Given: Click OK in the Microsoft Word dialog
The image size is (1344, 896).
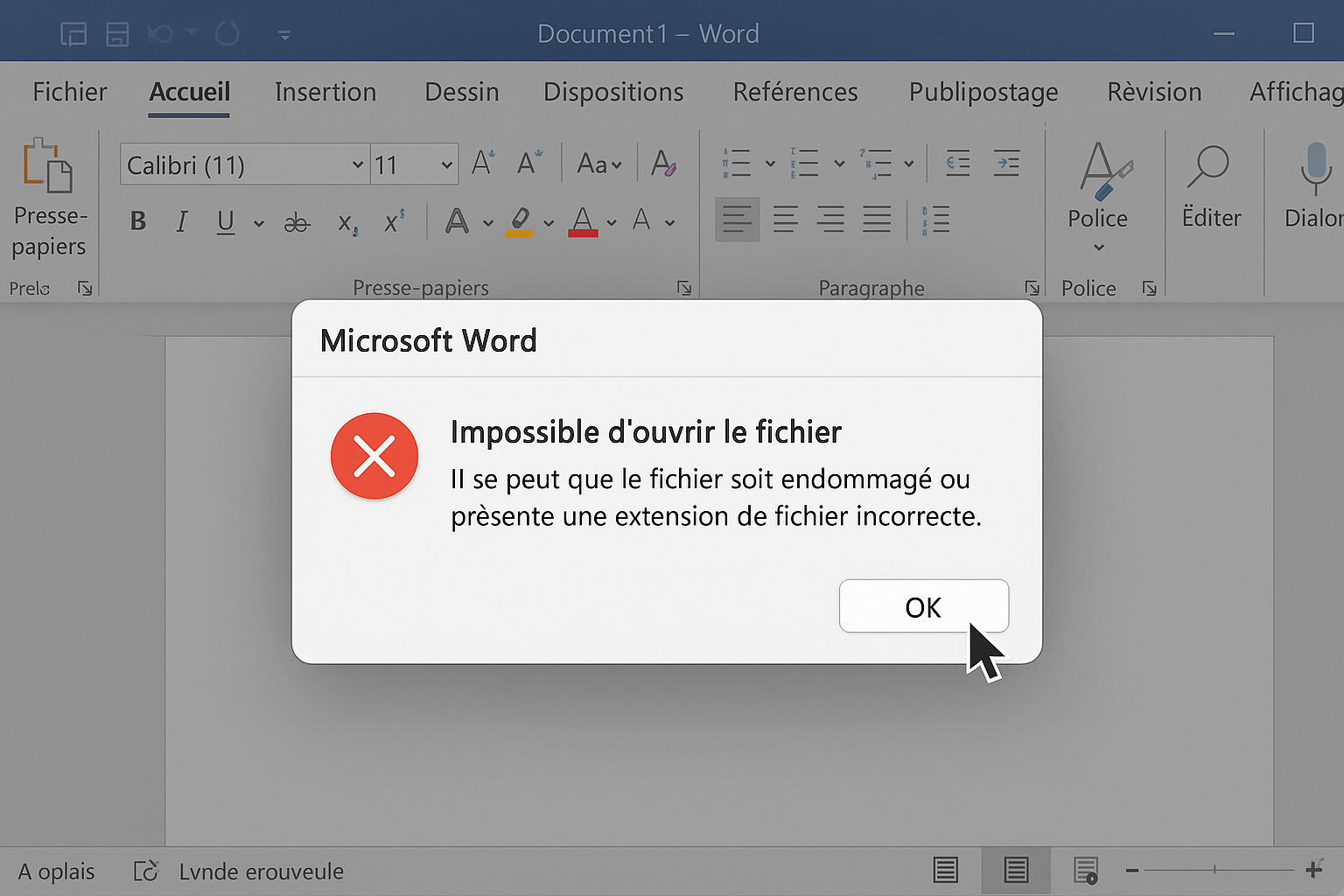Looking at the screenshot, I should [924, 605].
